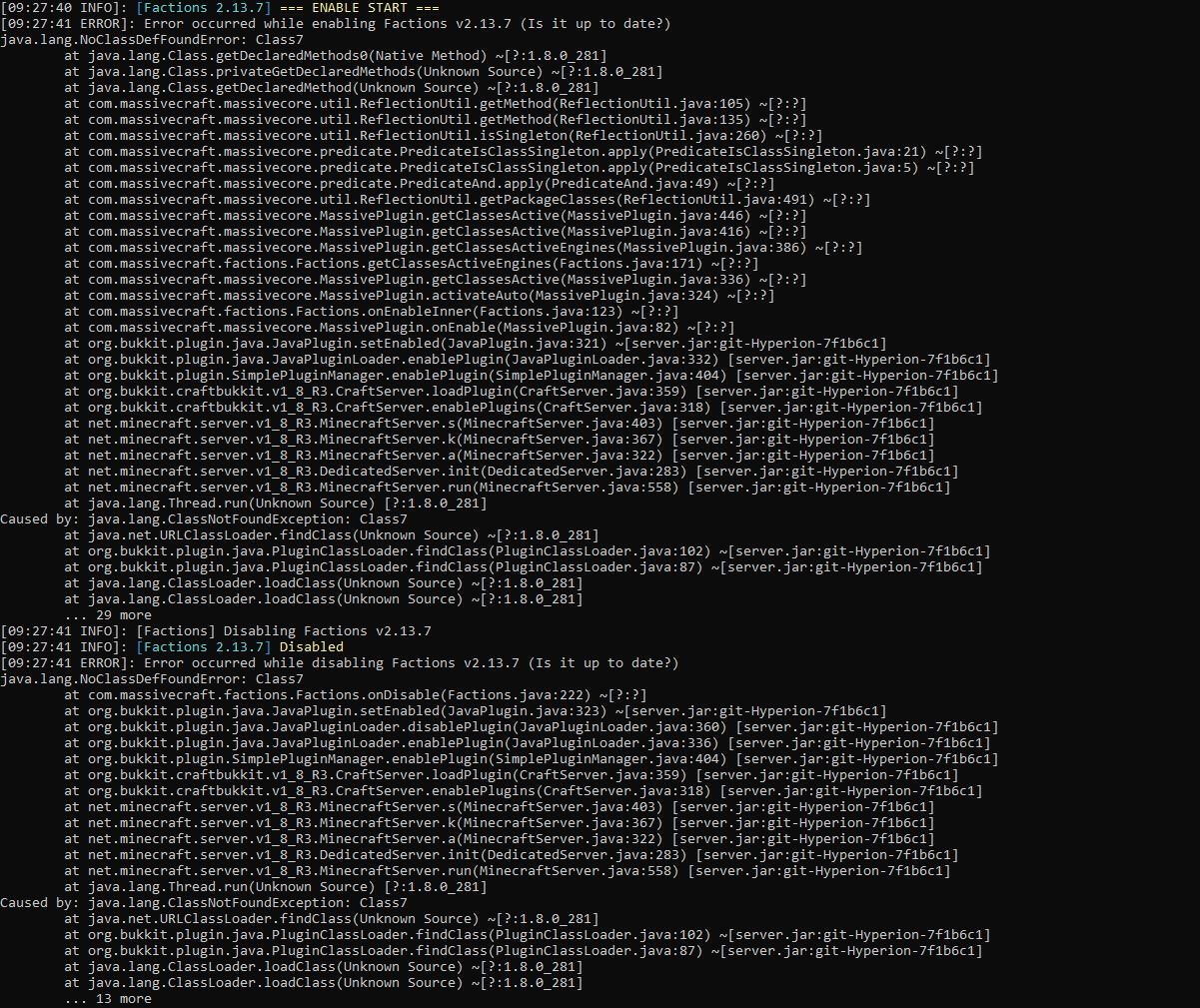Select the 'PredicateIsClassSingleton.java:5' stack frame
Viewport: 1200px width, 1008px height.
click(519, 167)
